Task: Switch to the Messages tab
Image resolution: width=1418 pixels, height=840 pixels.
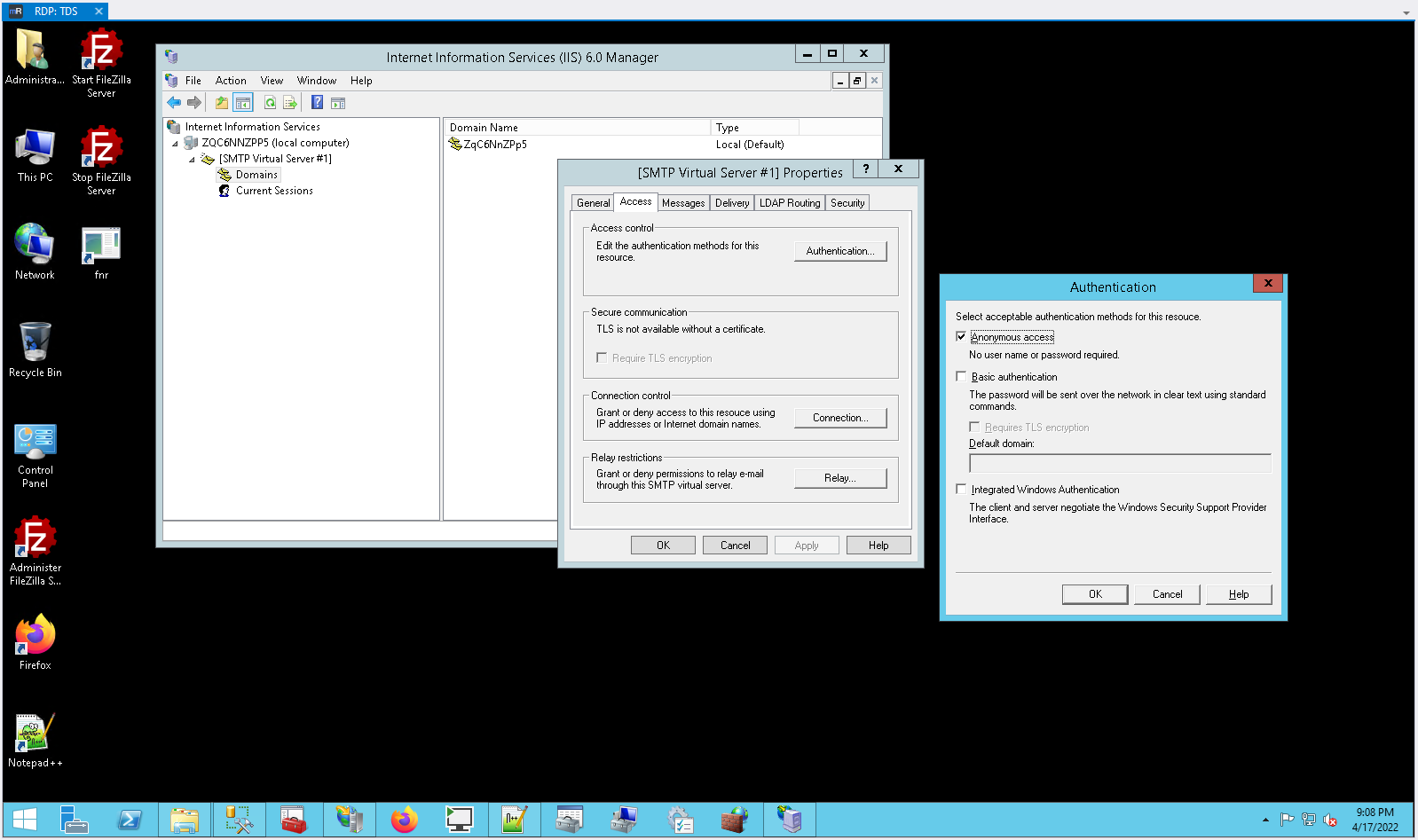Action: (x=683, y=203)
